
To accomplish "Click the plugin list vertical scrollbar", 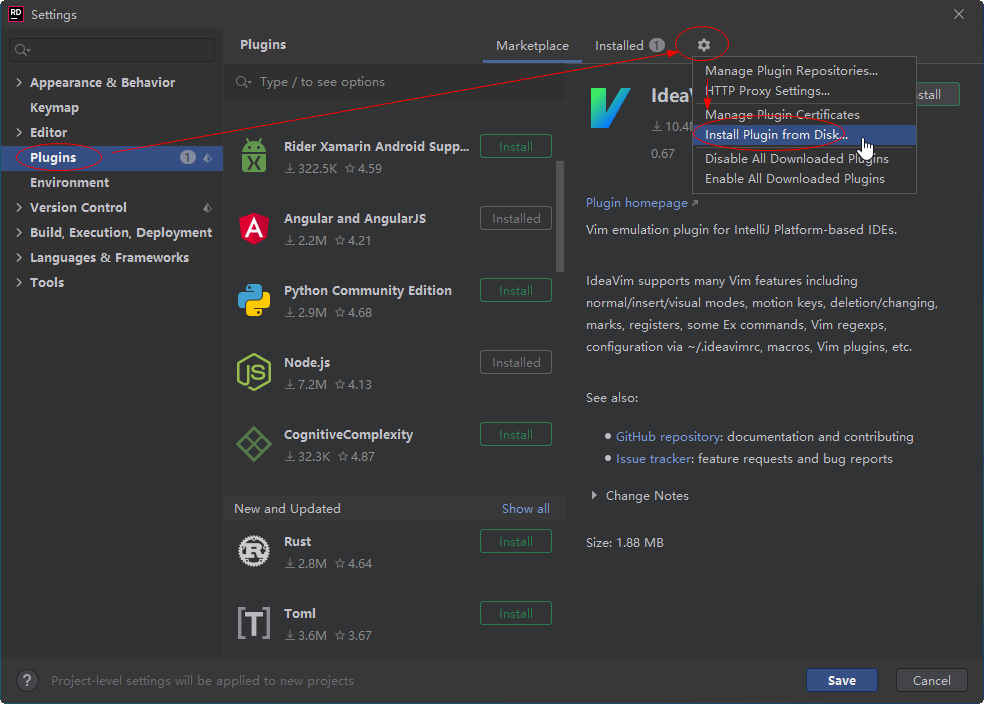I will 560,216.
